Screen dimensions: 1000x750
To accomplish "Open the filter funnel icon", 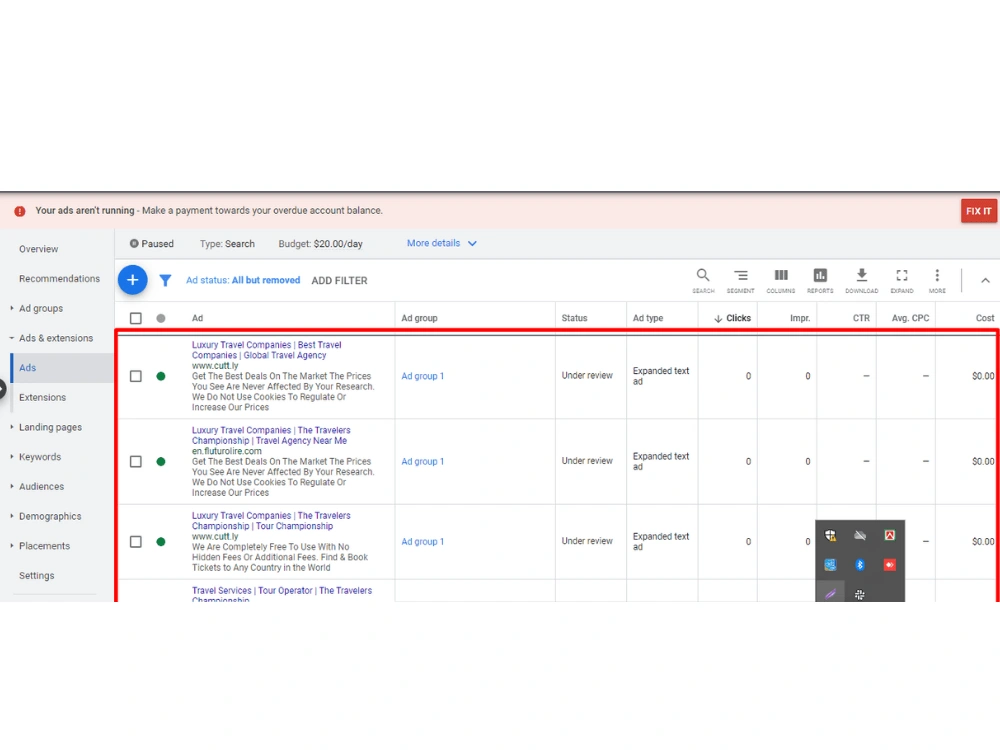I will (x=165, y=280).
